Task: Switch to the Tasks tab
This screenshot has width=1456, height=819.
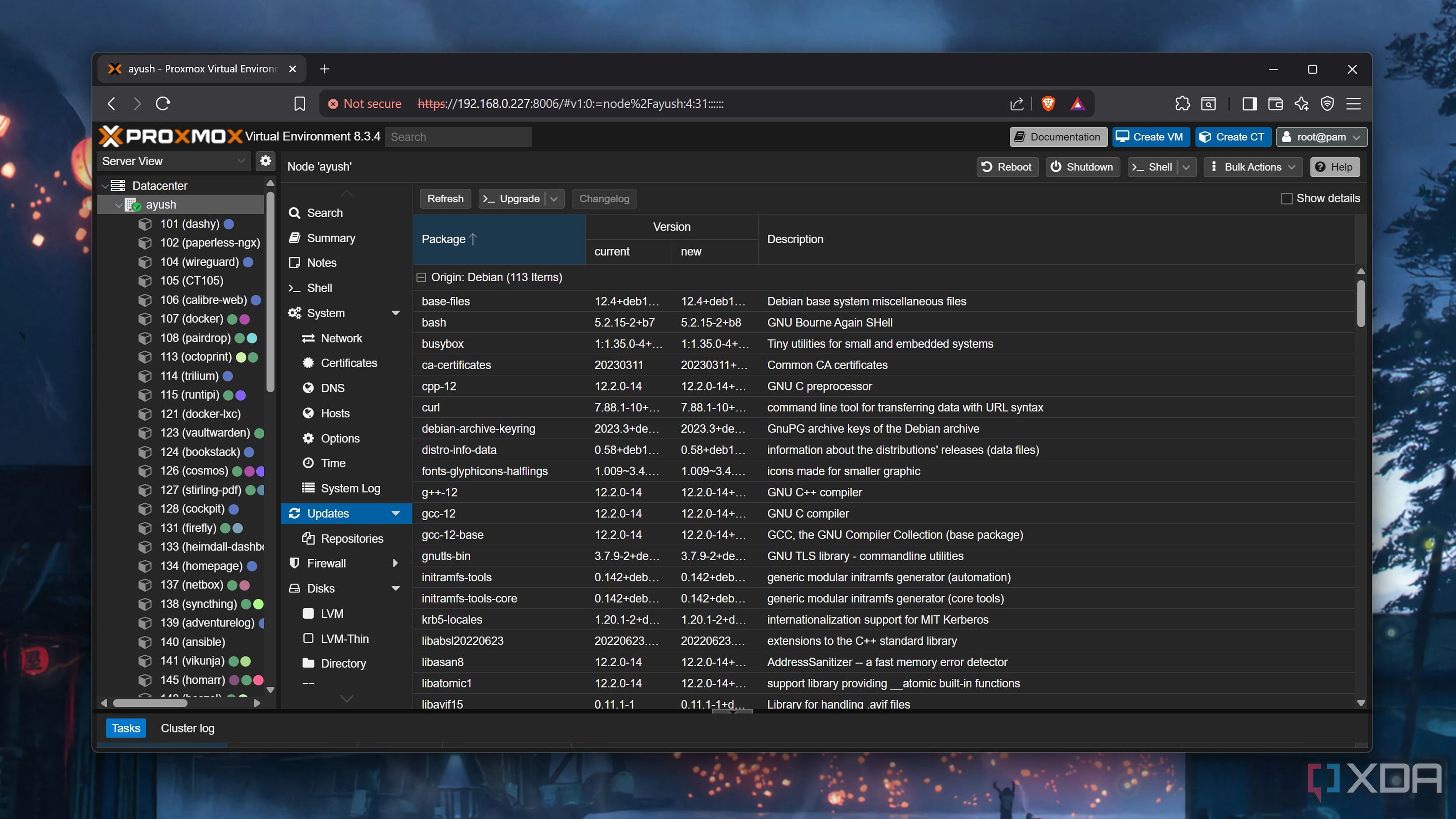Action: click(126, 728)
